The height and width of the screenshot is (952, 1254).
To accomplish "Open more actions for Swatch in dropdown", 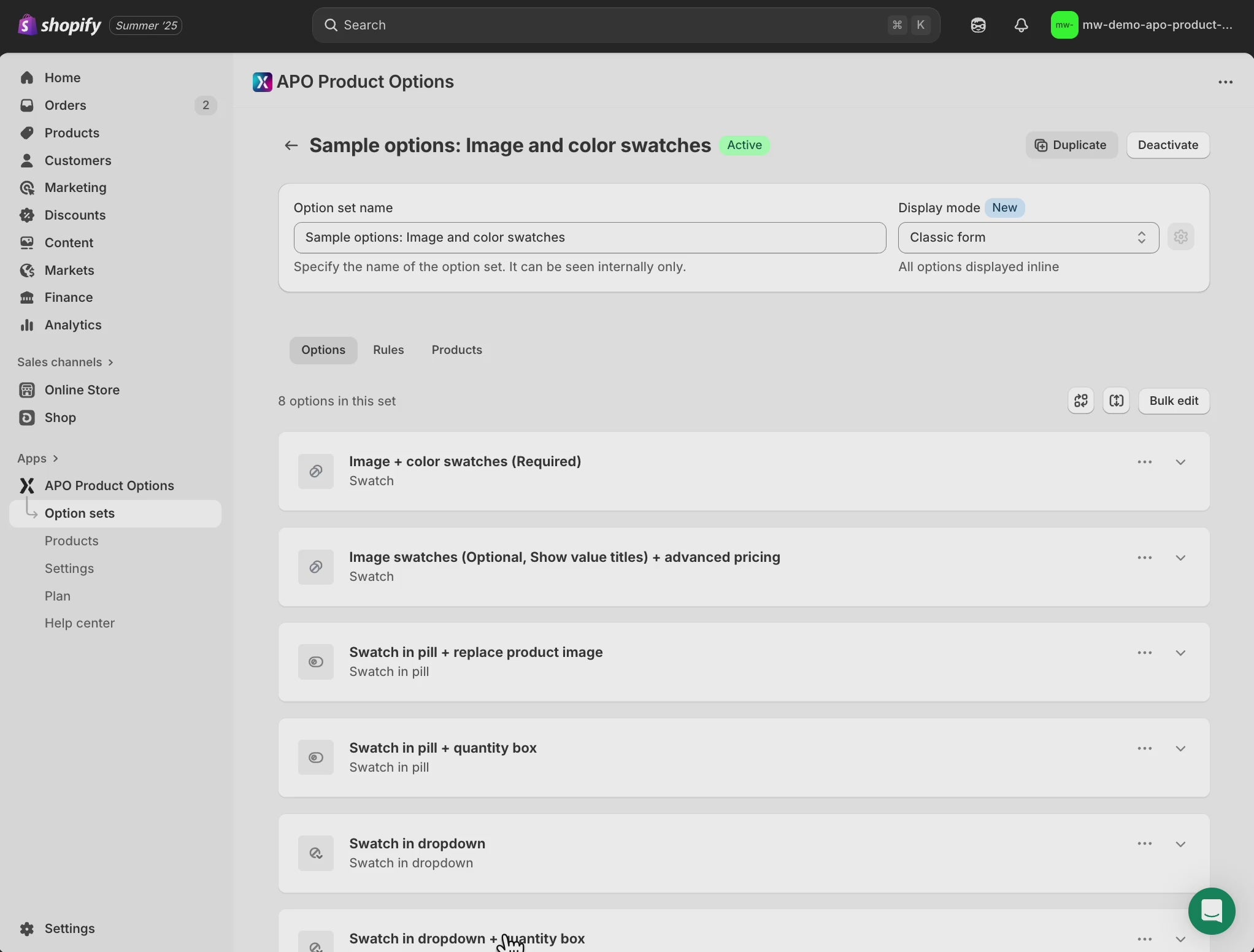I will click(1144, 844).
